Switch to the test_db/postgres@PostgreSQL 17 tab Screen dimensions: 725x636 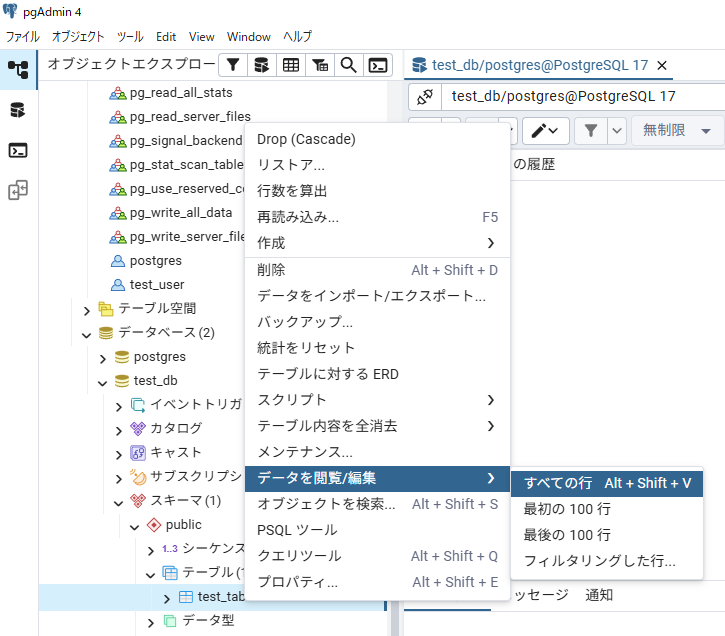(539, 65)
